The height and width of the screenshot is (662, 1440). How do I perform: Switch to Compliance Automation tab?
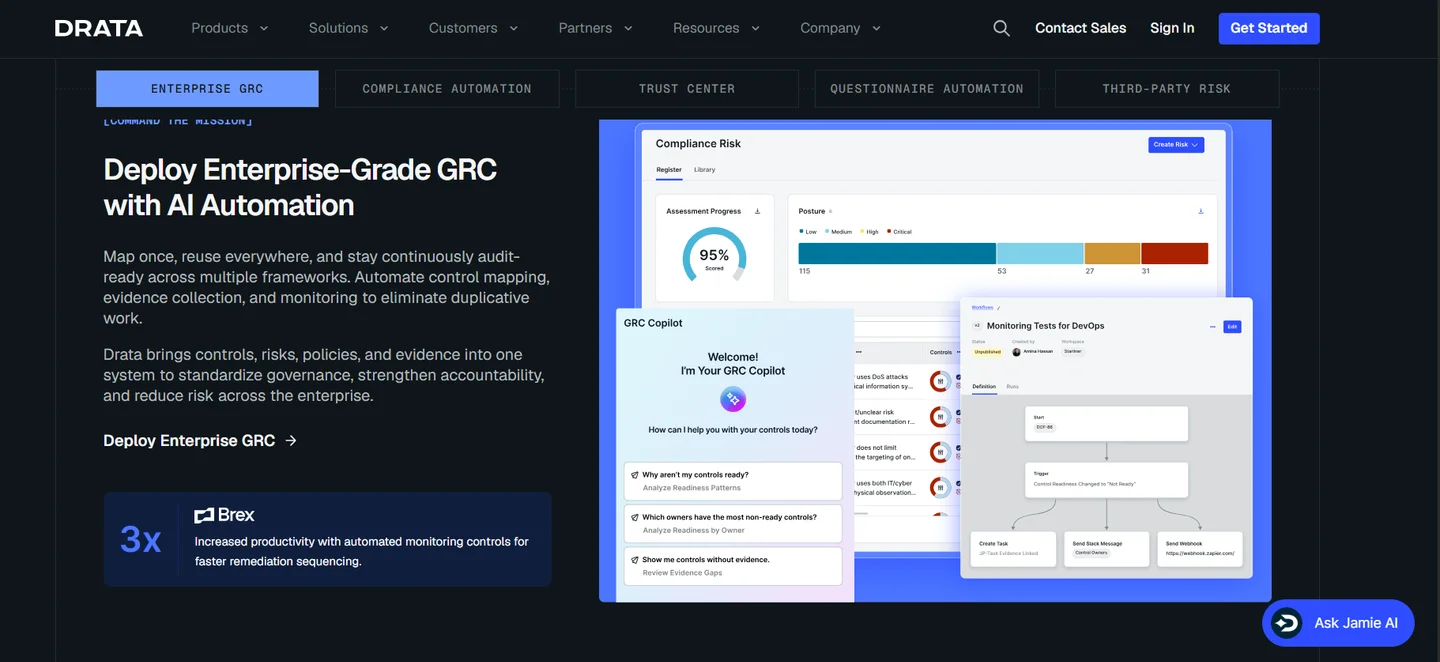tap(447, 89)
